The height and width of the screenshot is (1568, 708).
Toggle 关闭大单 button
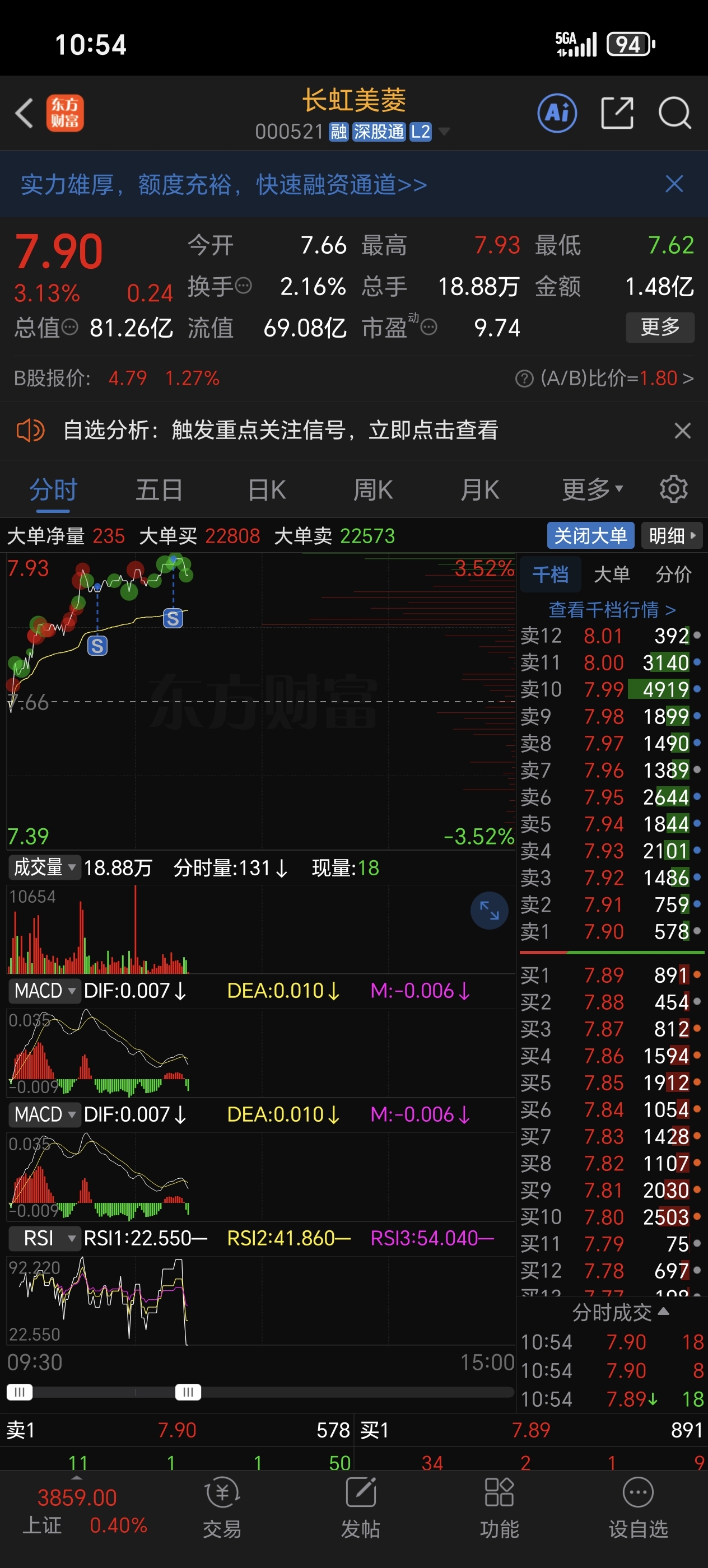(x=590, y=536)
